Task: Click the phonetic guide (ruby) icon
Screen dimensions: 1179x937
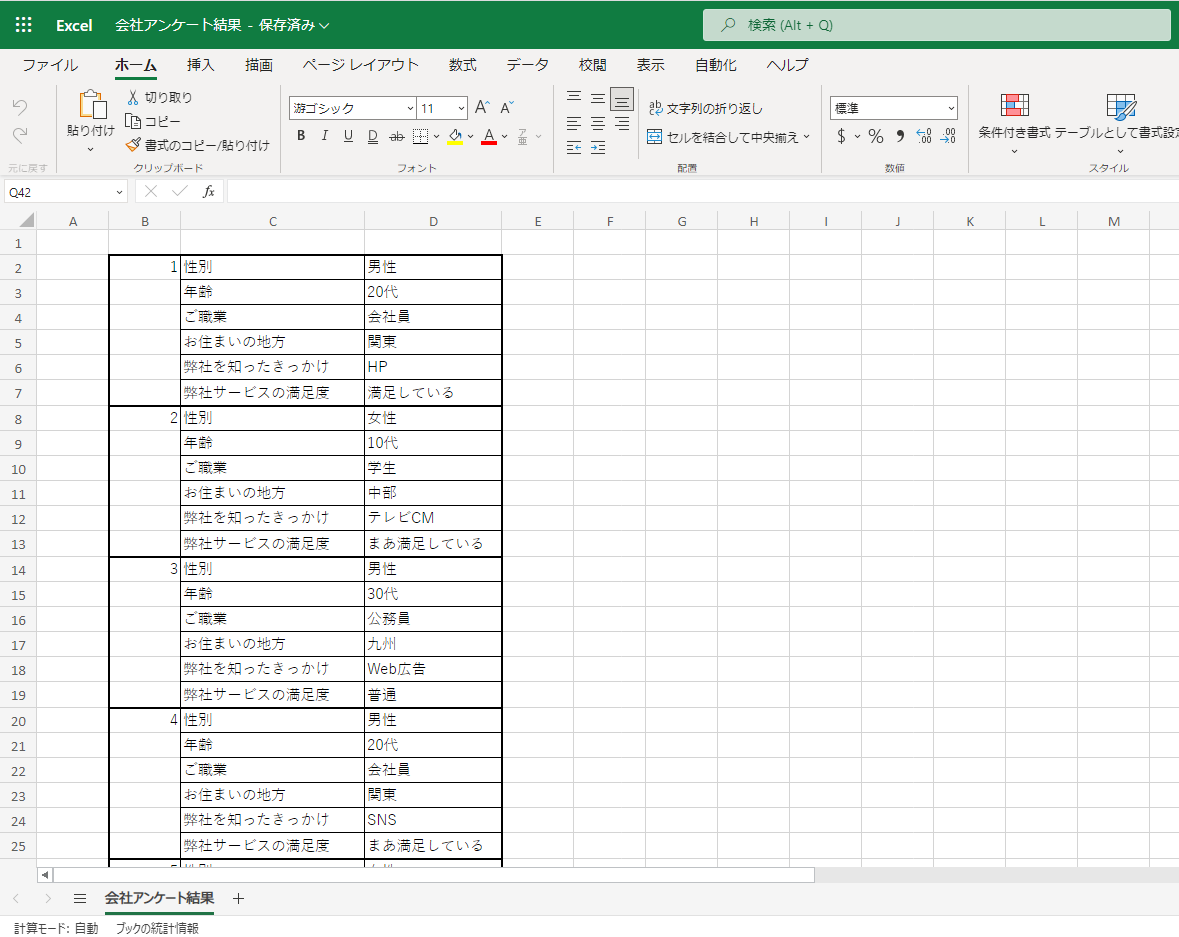Action: point(523,136)
